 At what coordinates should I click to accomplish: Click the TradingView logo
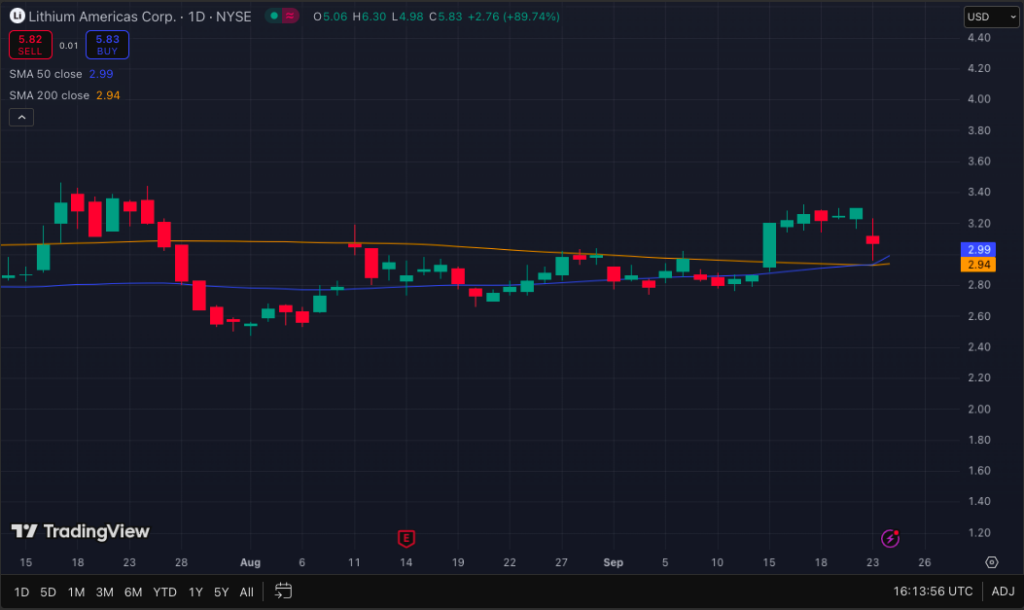[x=80, y=532]
